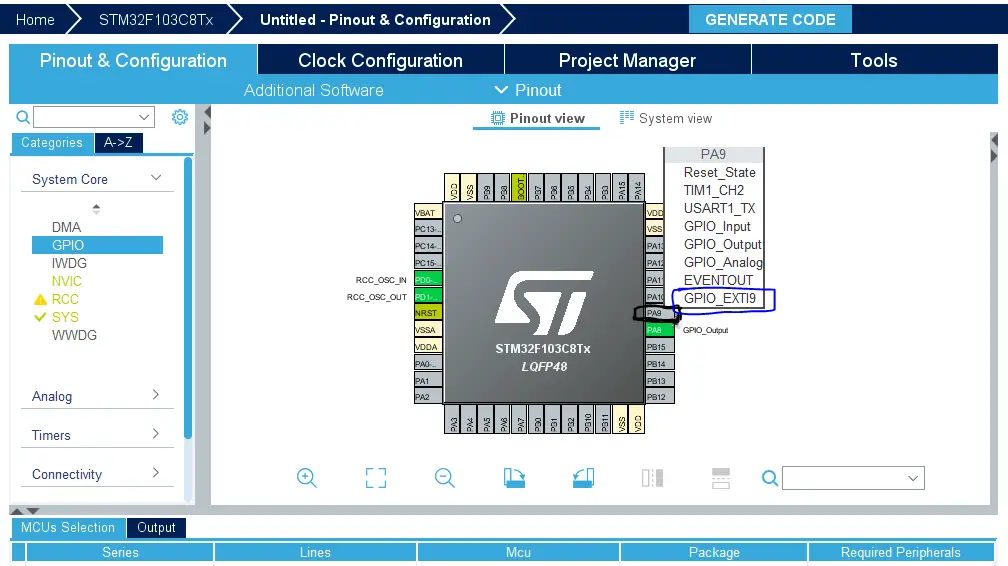The width and height of the screenshot is (1008, 566).
Task: Open the Project Manager tab
Action: tap(627, 60)
